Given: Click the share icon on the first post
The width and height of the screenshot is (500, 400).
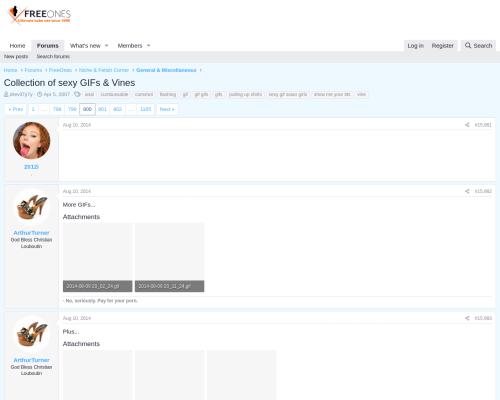Looking at the screenshot, I should click(467, 125).
